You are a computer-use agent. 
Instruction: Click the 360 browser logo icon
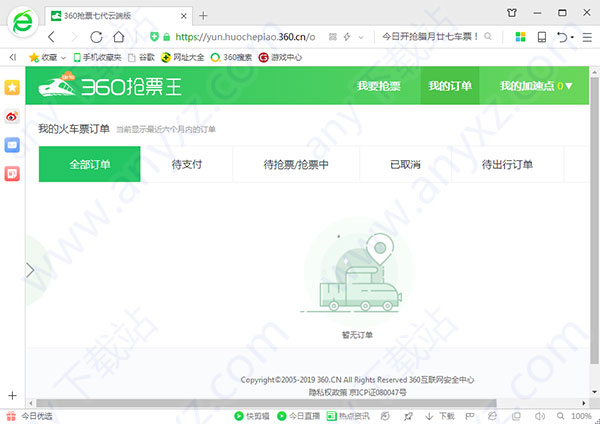coord(23,22)
